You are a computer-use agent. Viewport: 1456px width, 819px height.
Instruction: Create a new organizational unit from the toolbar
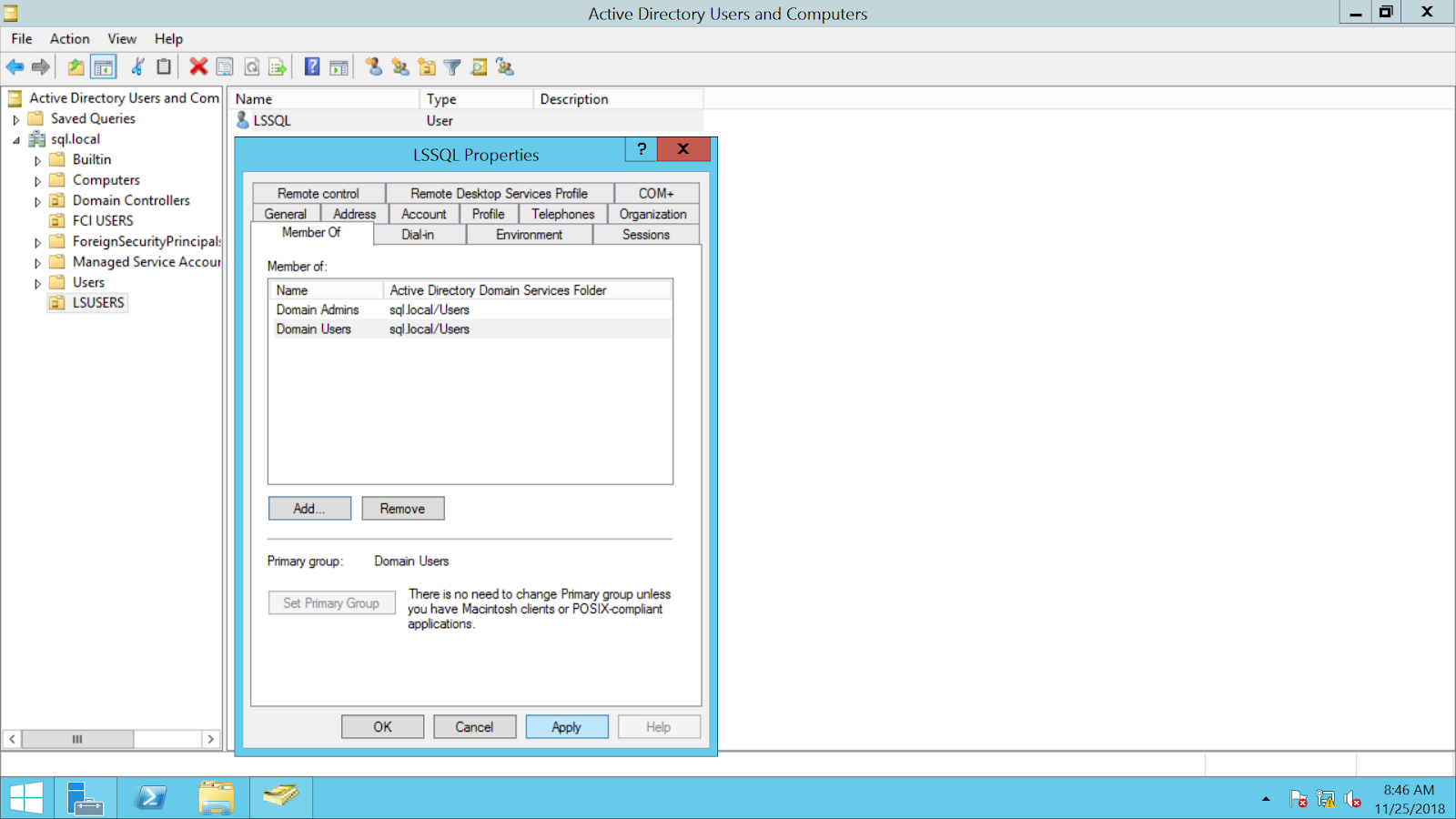(426, 66)
